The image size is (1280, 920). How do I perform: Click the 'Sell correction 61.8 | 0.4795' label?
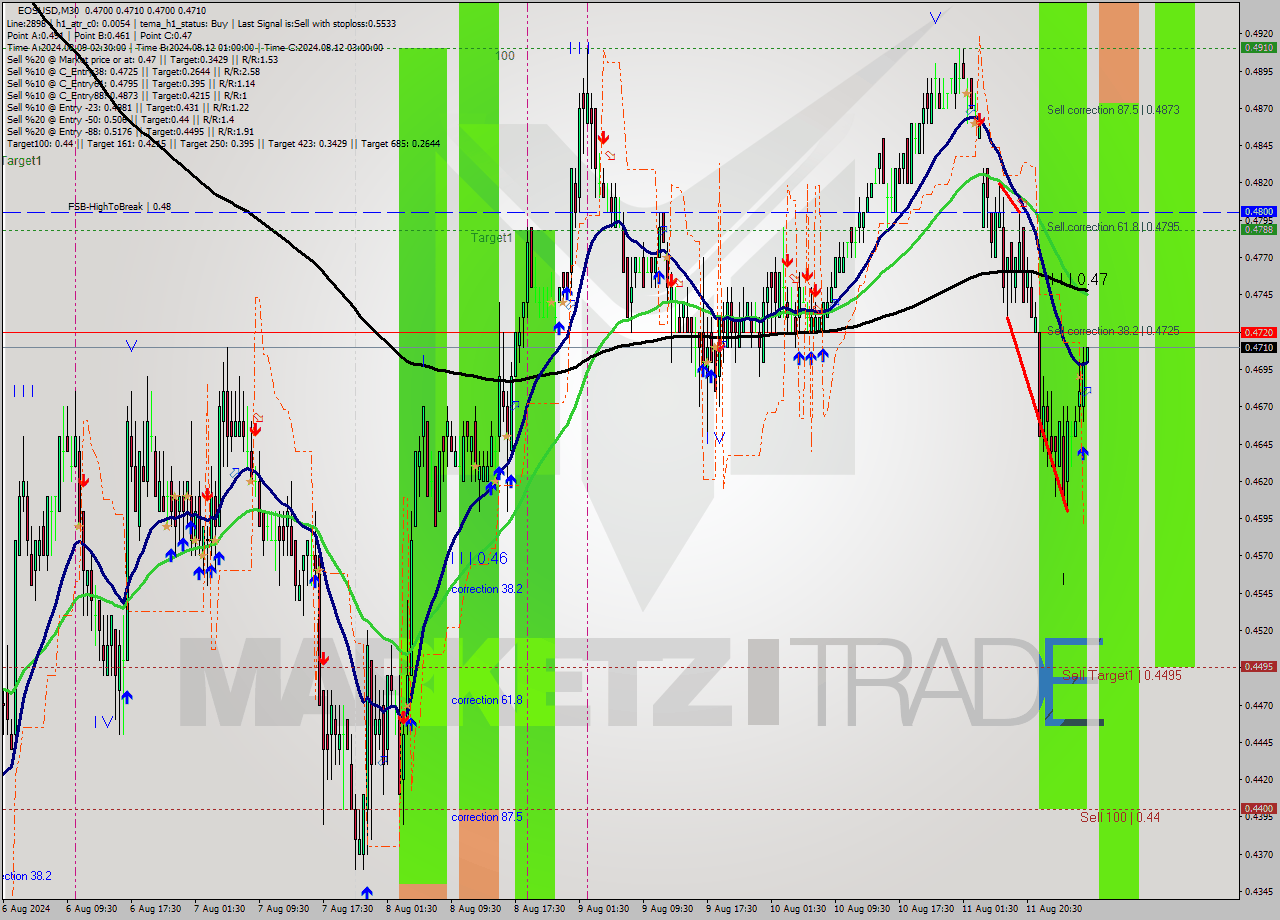point(1113,227)
